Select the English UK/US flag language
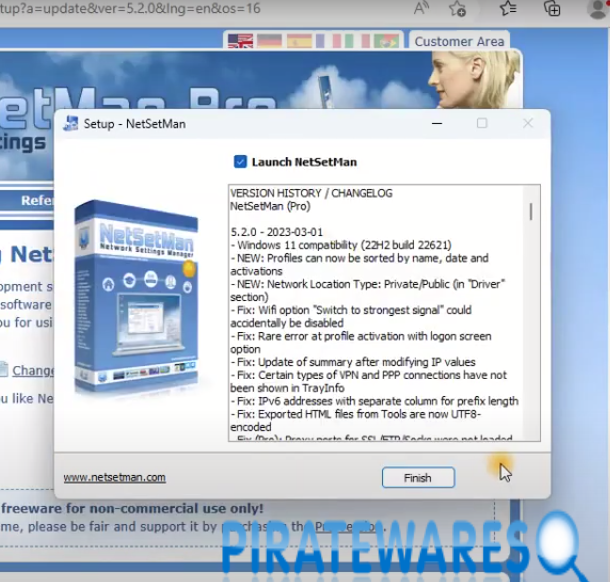This screenshot has height=582, width=610. [x=240, y=41]
